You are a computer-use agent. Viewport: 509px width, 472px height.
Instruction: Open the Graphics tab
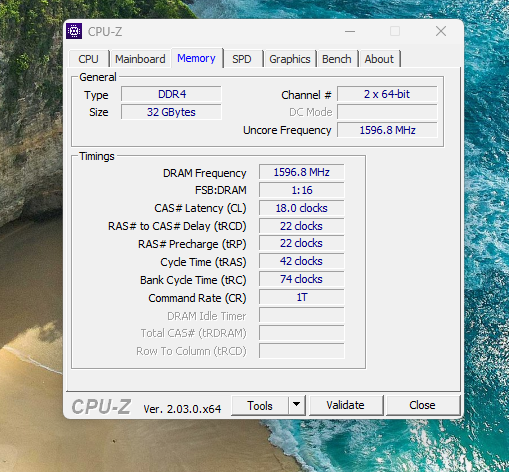(290, 59)
